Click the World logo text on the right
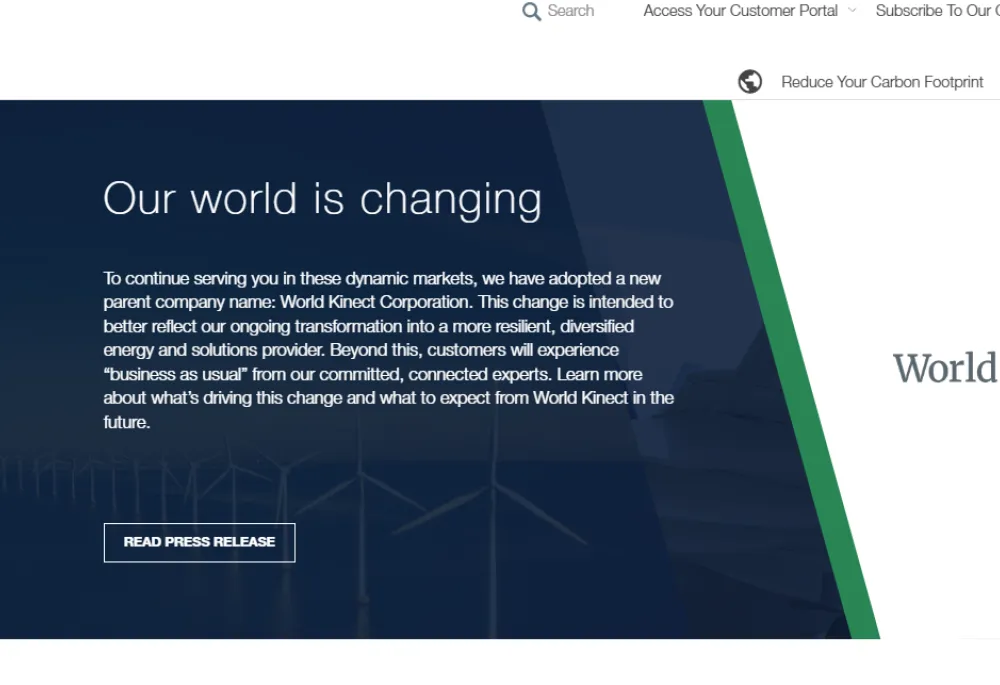Viewport: 1000px width, 685px height. pos(945,368)
